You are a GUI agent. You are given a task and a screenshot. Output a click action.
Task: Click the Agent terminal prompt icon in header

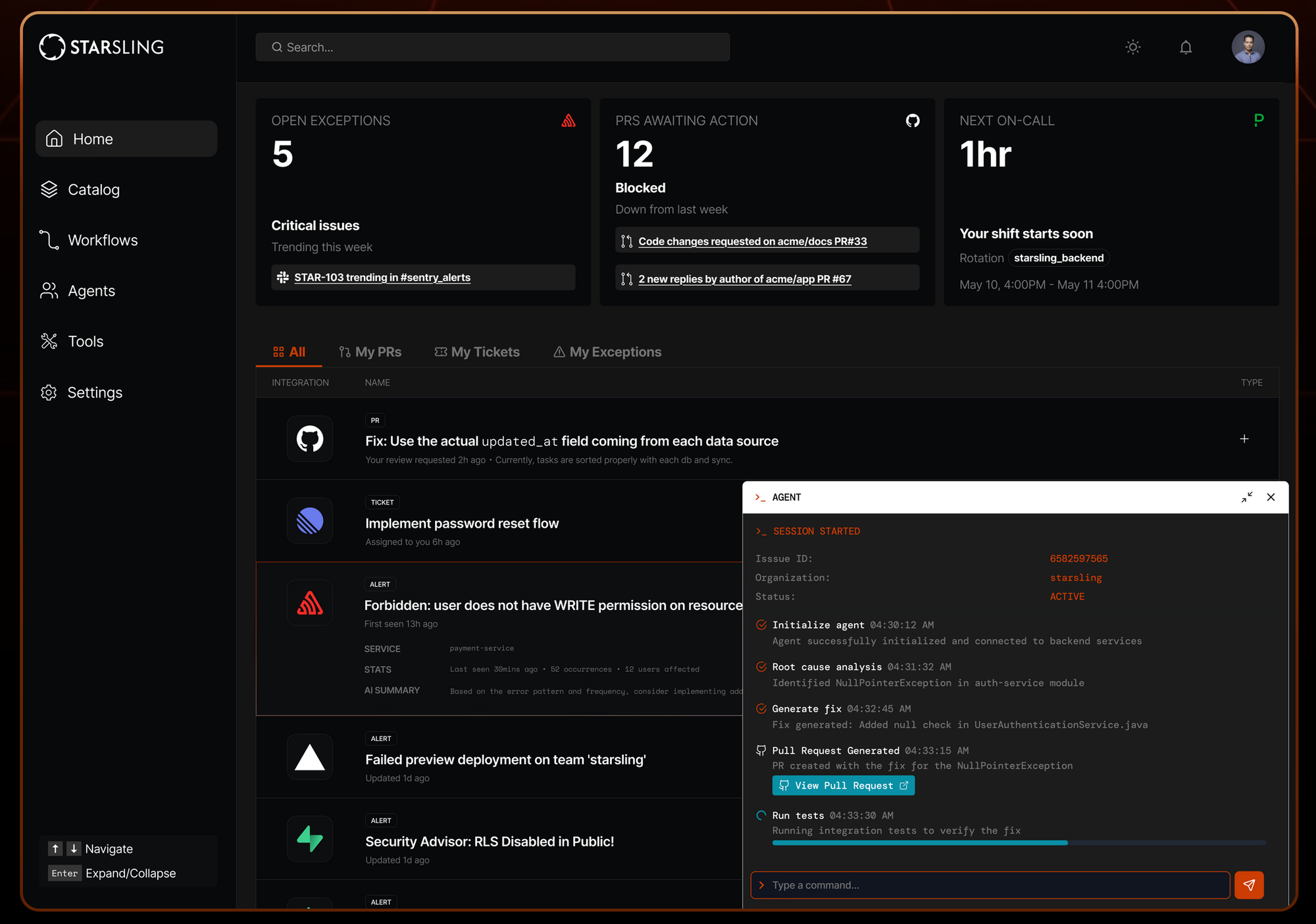[760, 498]
